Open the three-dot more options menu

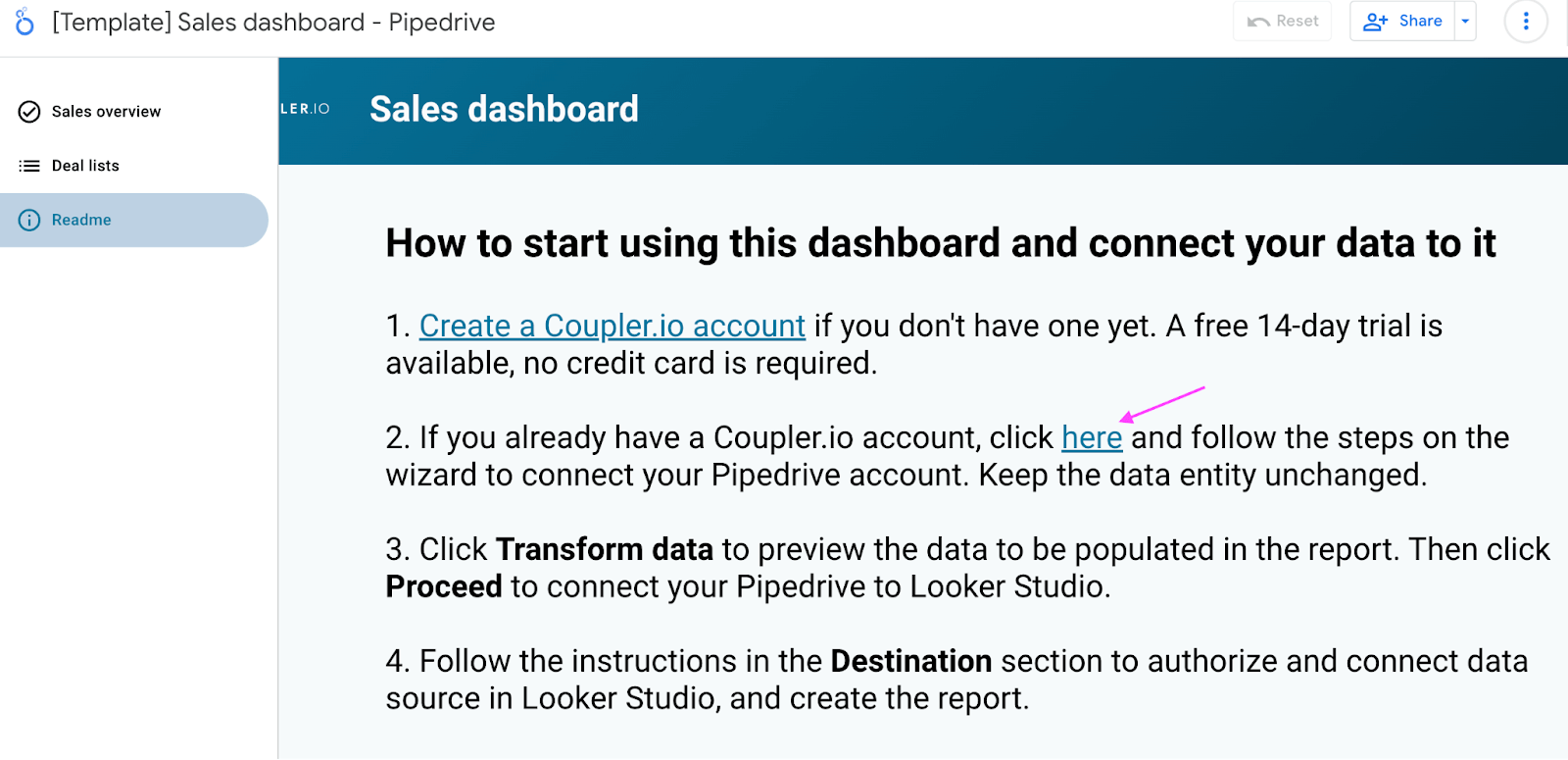[x=1526, y=22]
